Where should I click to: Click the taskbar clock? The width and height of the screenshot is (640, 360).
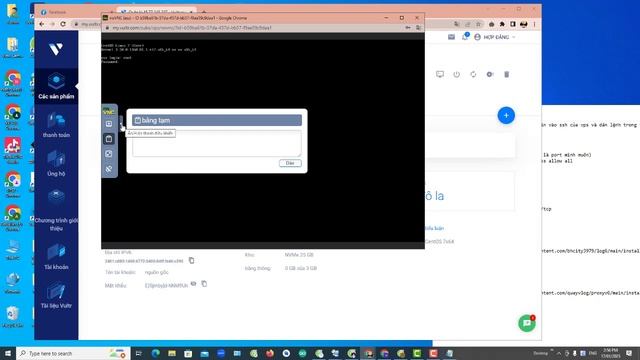(x=610, y=353)
